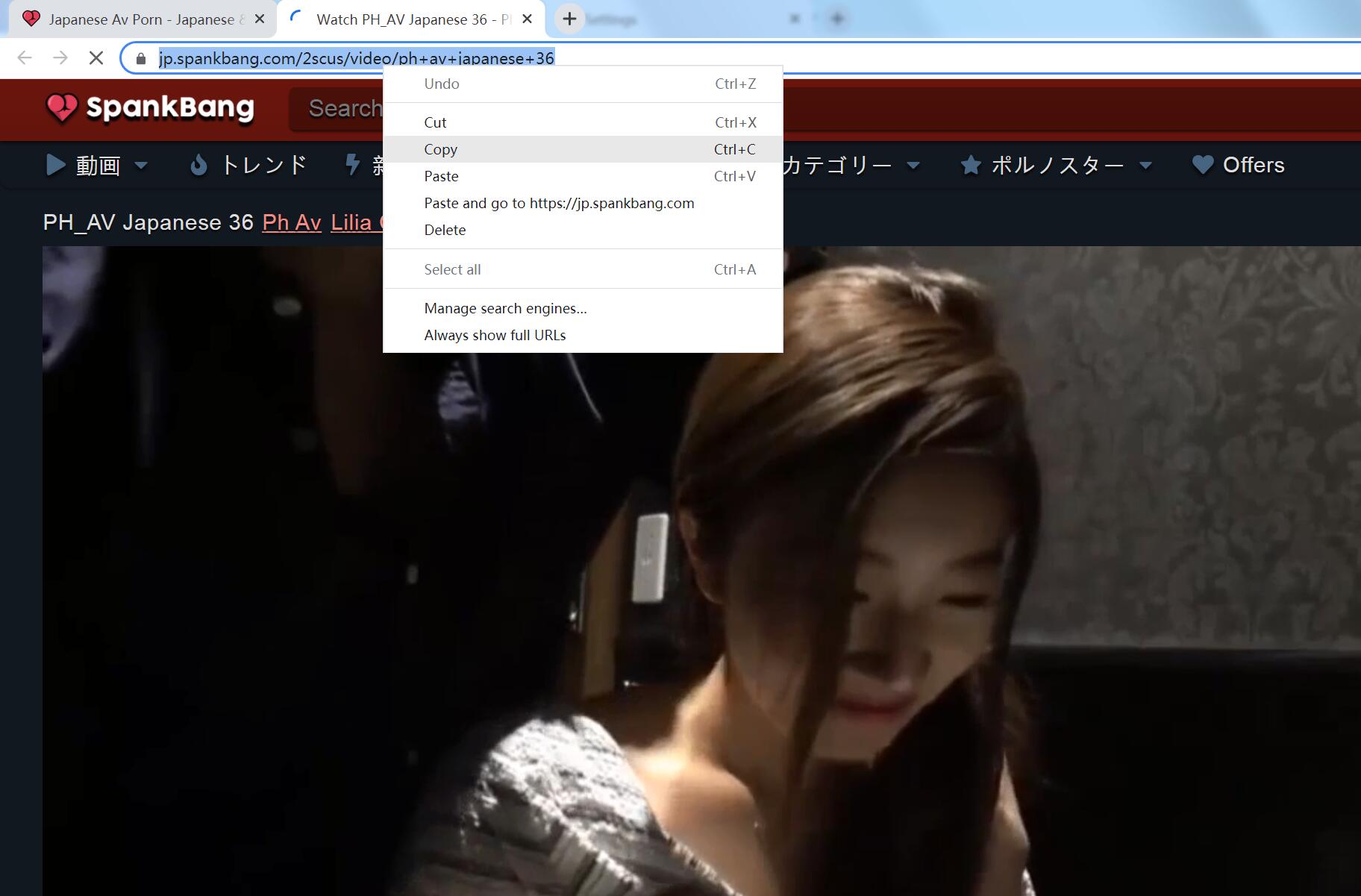Choose Copy from the context menu
Image resolution: width=1361 pixels, height=896 pixels.
pos(440,149)
